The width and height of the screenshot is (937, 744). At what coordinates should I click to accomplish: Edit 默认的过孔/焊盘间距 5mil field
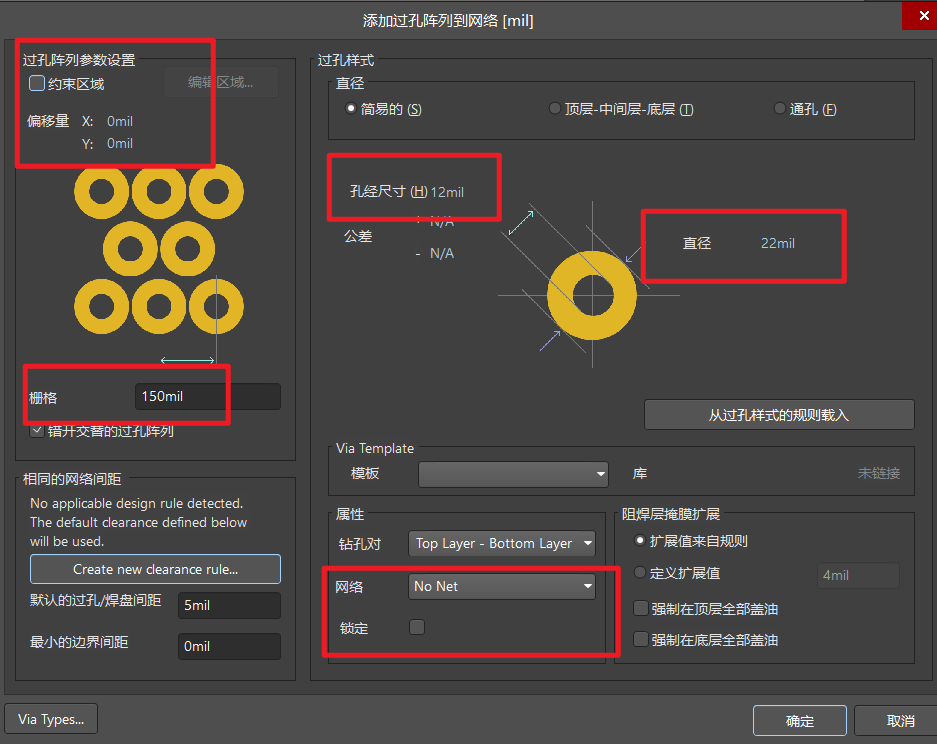(x=229, y=605)
